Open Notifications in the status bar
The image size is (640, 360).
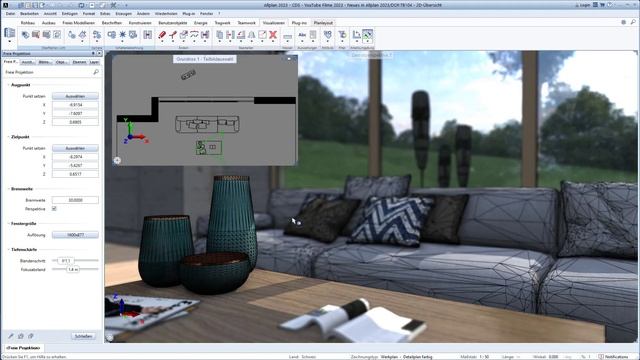point(614,357)
